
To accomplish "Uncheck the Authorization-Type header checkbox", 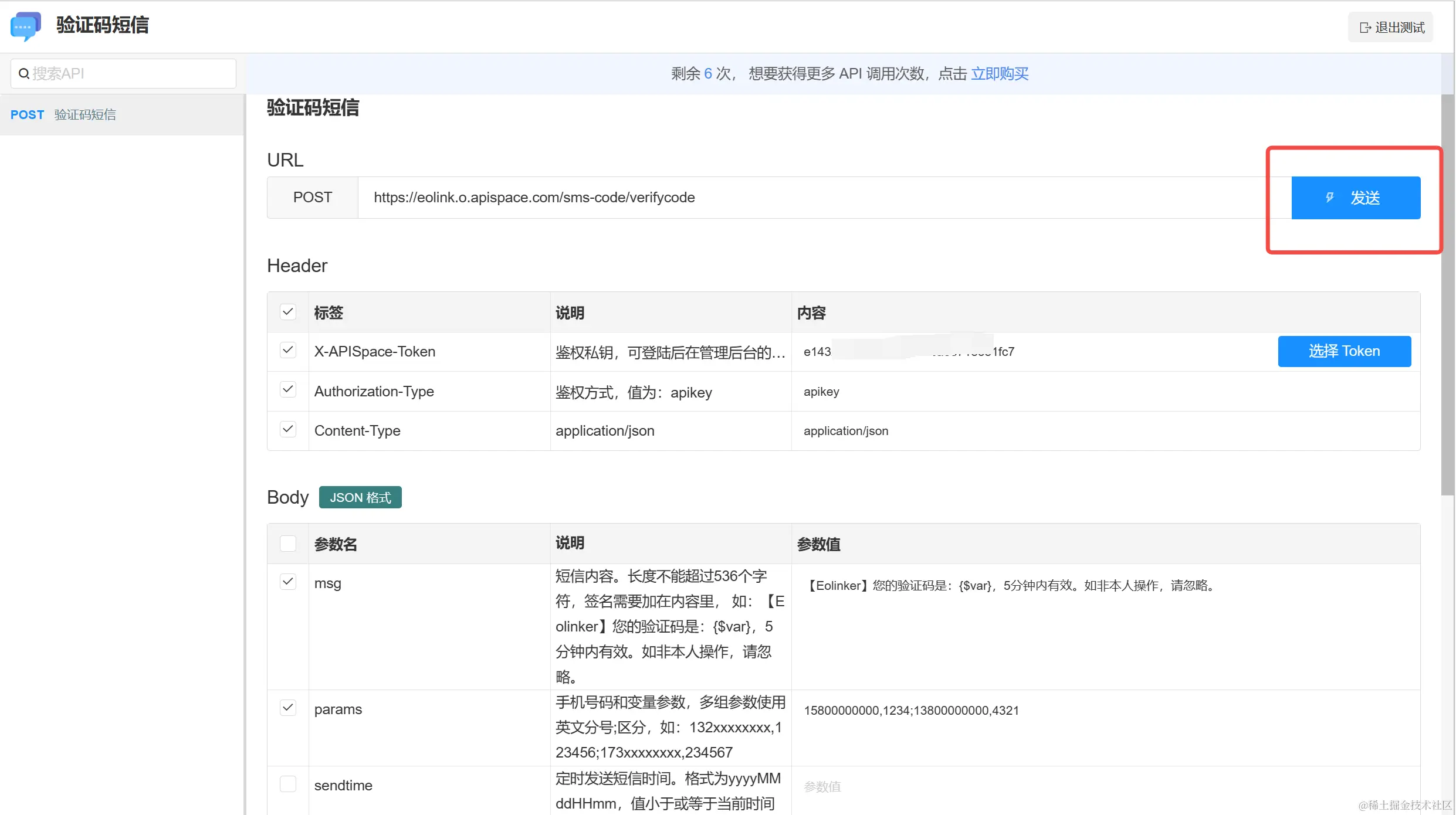I will coord(287,390).
